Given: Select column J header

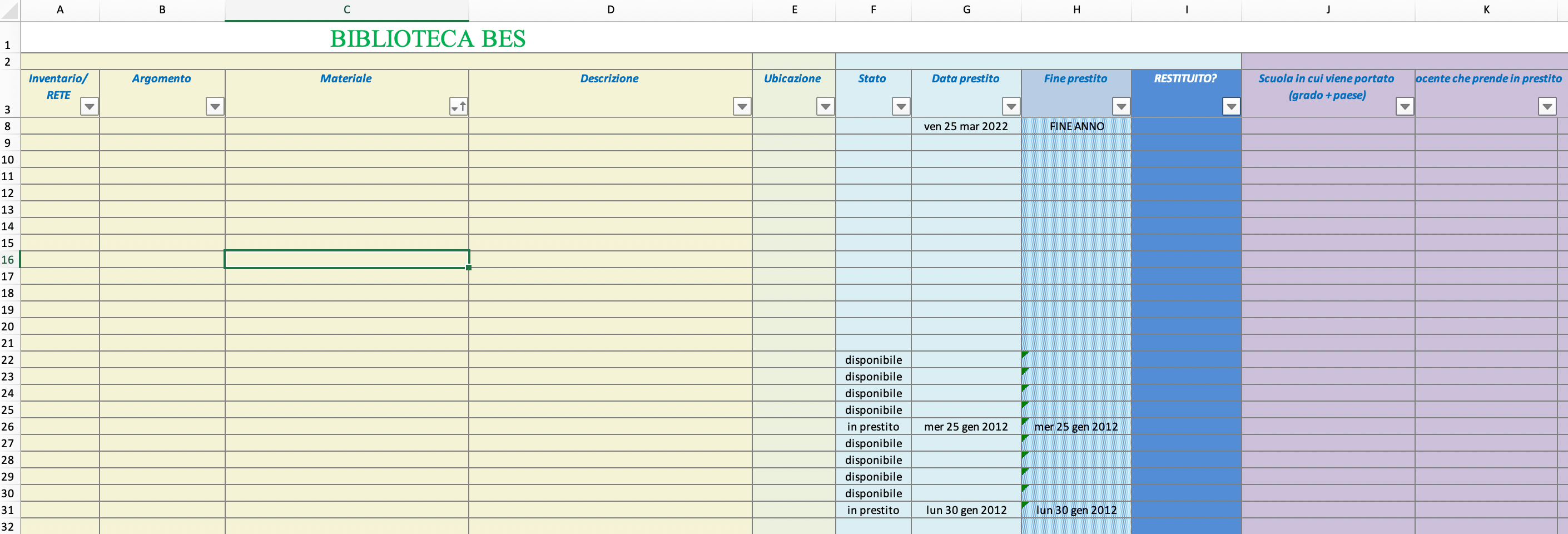Looking at the screenshot, I should [x=1328, y=10].
